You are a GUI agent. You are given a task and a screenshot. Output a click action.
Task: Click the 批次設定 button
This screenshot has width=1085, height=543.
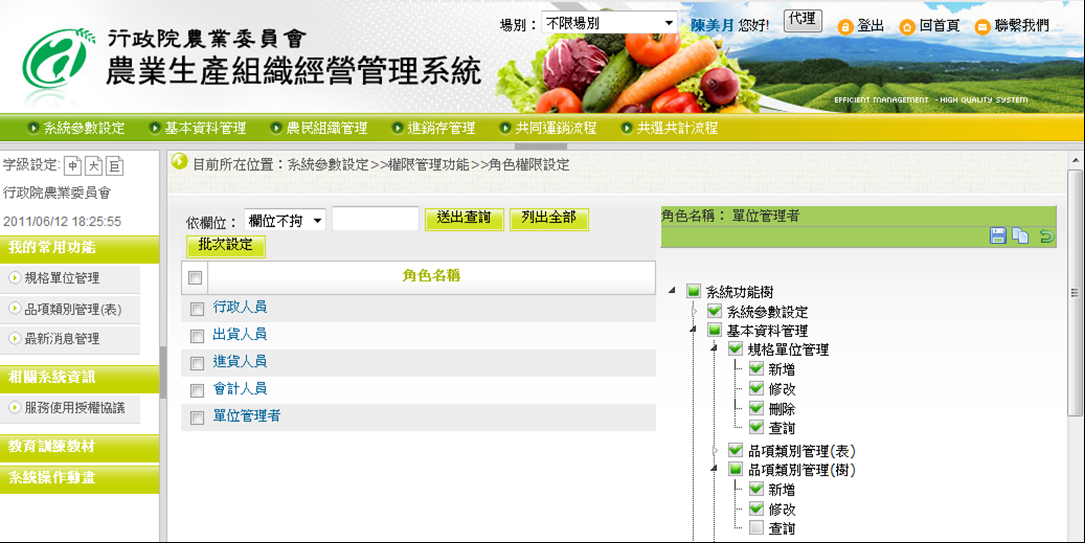click(226, 246)
